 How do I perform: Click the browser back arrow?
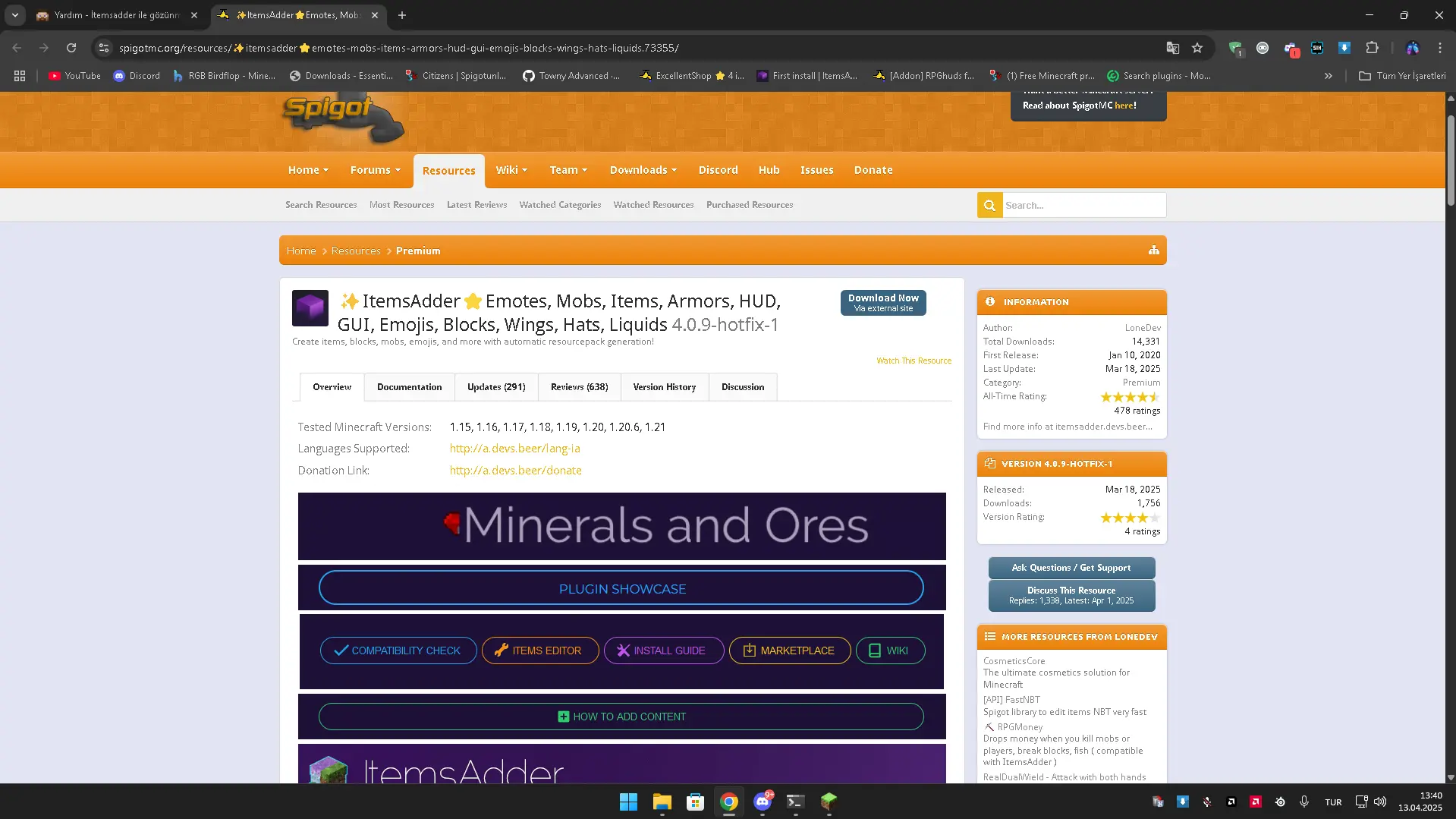pyautogui.click(x=17, y=48)
